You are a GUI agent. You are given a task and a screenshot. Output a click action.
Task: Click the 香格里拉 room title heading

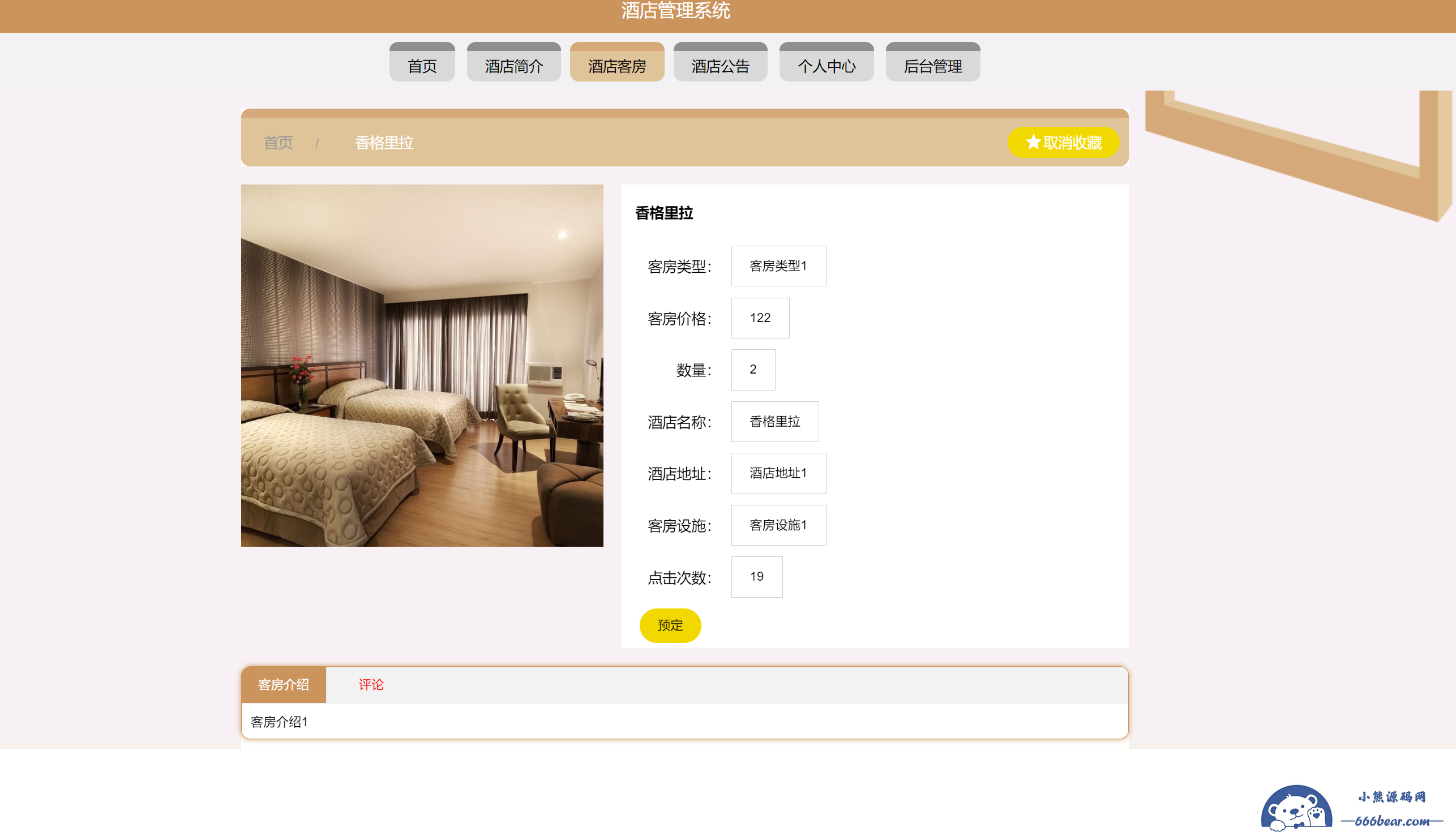[664, 213]
